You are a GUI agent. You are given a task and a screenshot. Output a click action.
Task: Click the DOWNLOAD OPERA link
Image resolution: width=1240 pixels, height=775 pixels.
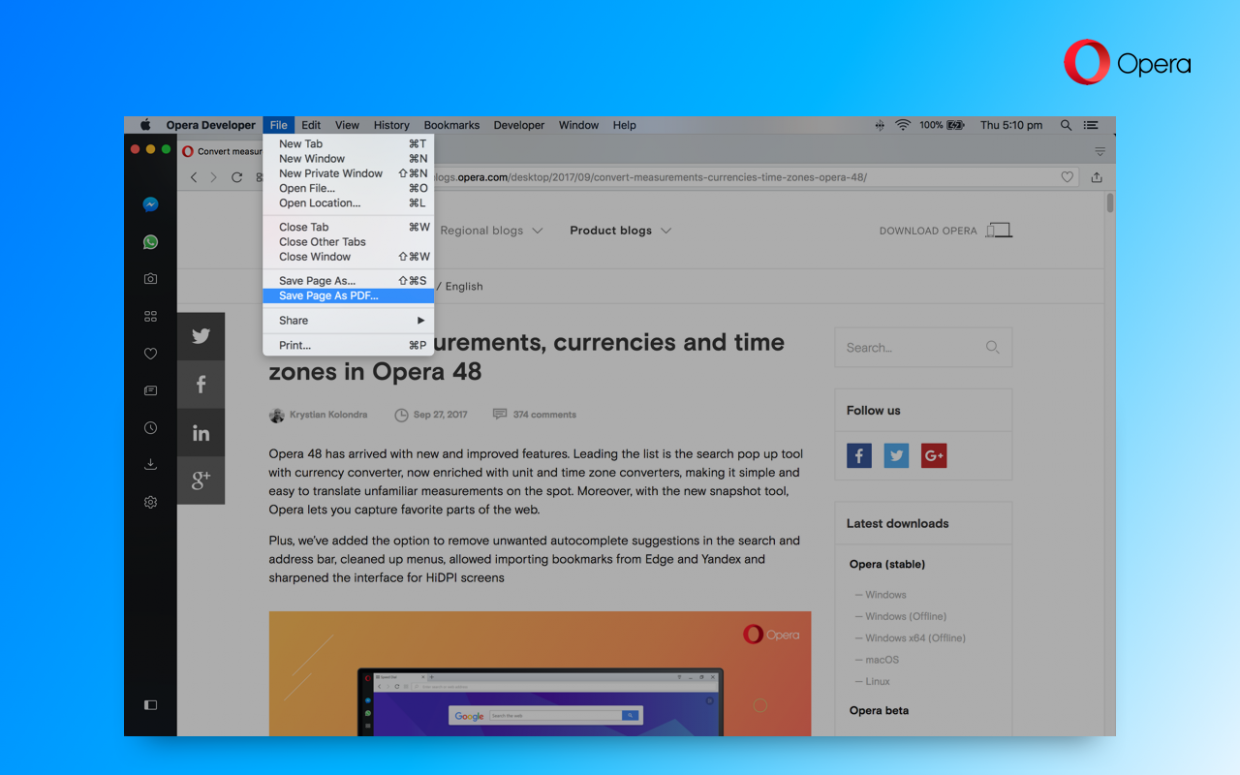tap(927, 230)
